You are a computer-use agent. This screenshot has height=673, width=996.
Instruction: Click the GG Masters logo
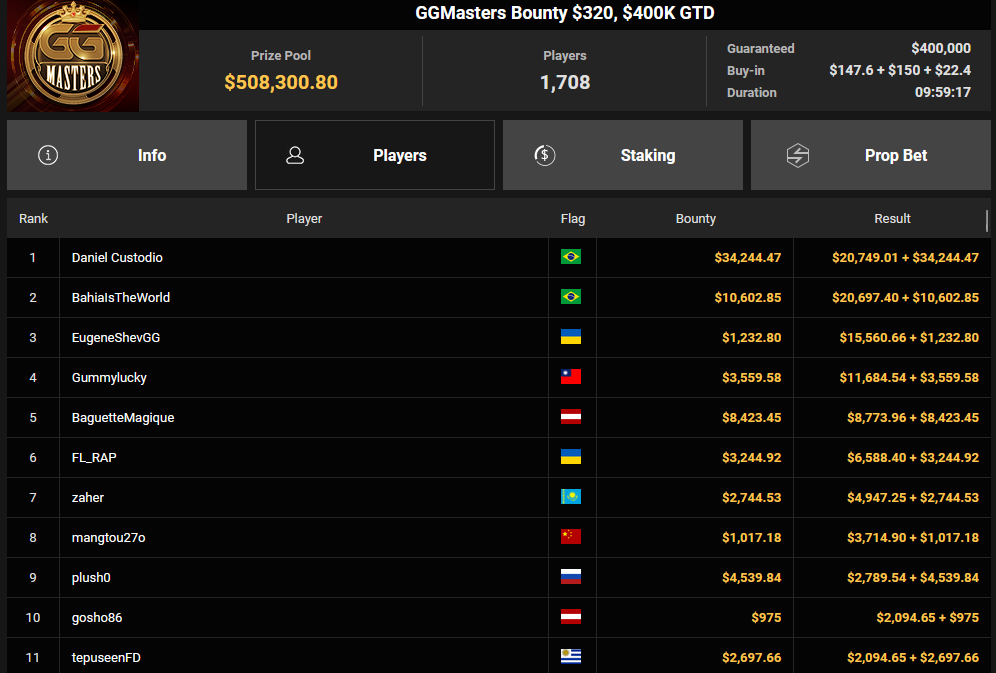73,56
